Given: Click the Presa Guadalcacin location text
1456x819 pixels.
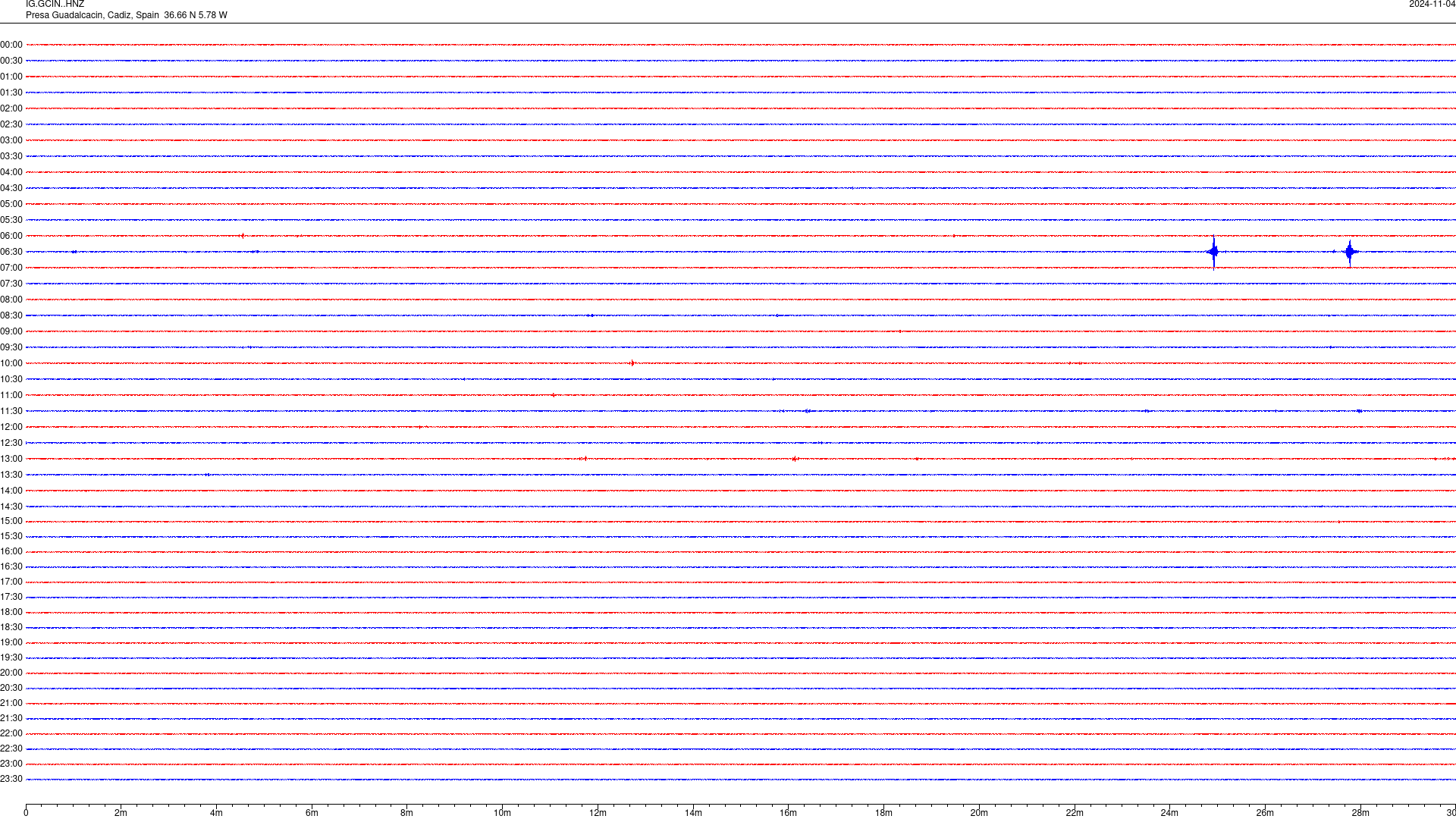Looking at the screenshot, I should [127, 15].
